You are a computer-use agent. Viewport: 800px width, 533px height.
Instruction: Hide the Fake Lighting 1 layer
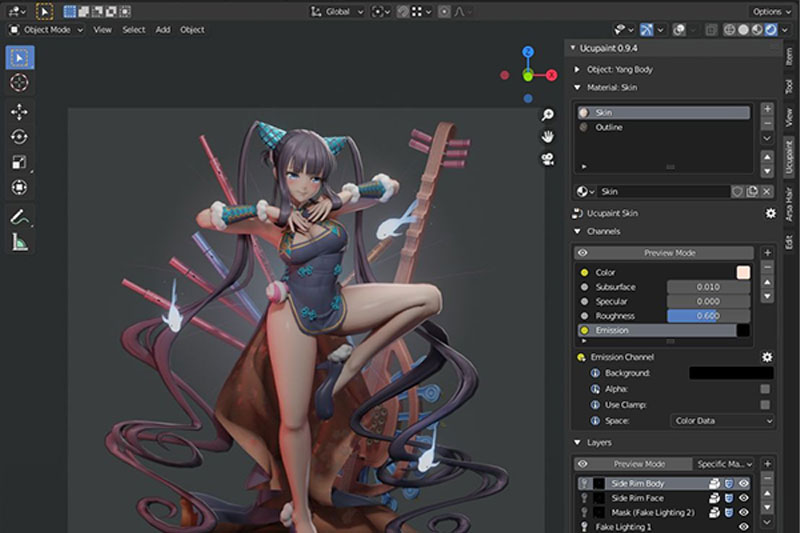click(744, 526)
